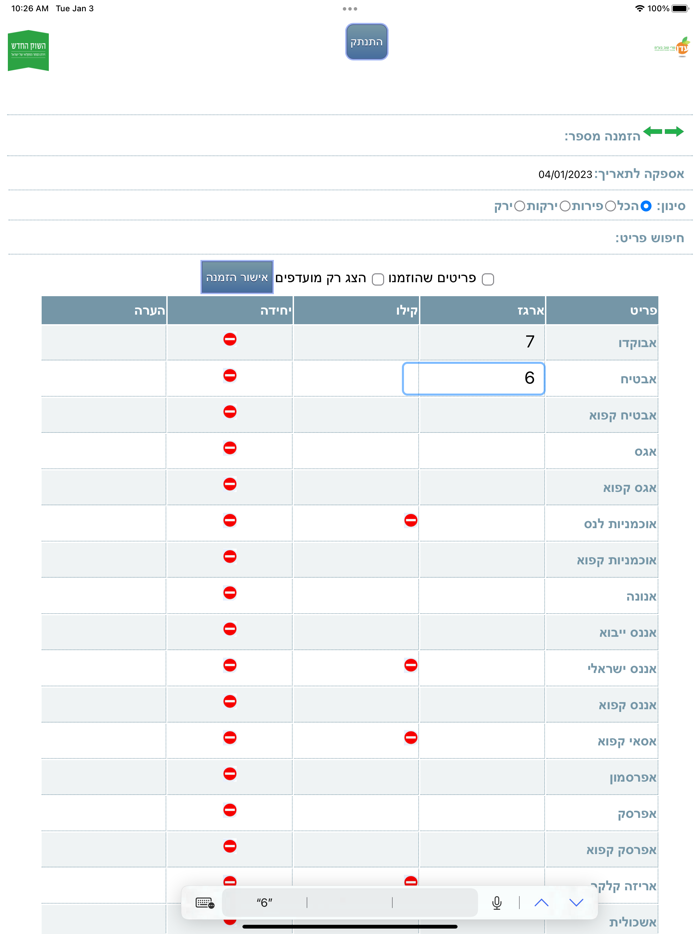Tap the "6" keyboard suggestion
This screenshot has width=700, height=934.
point(265,903)
